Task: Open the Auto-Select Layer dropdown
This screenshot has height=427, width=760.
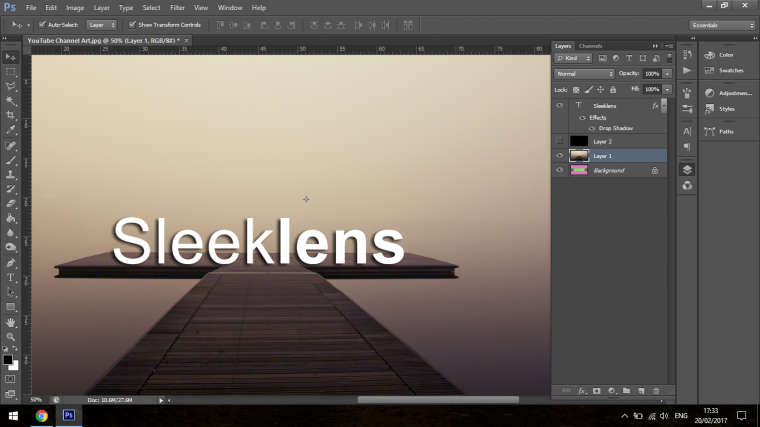Action: (101, 25)
